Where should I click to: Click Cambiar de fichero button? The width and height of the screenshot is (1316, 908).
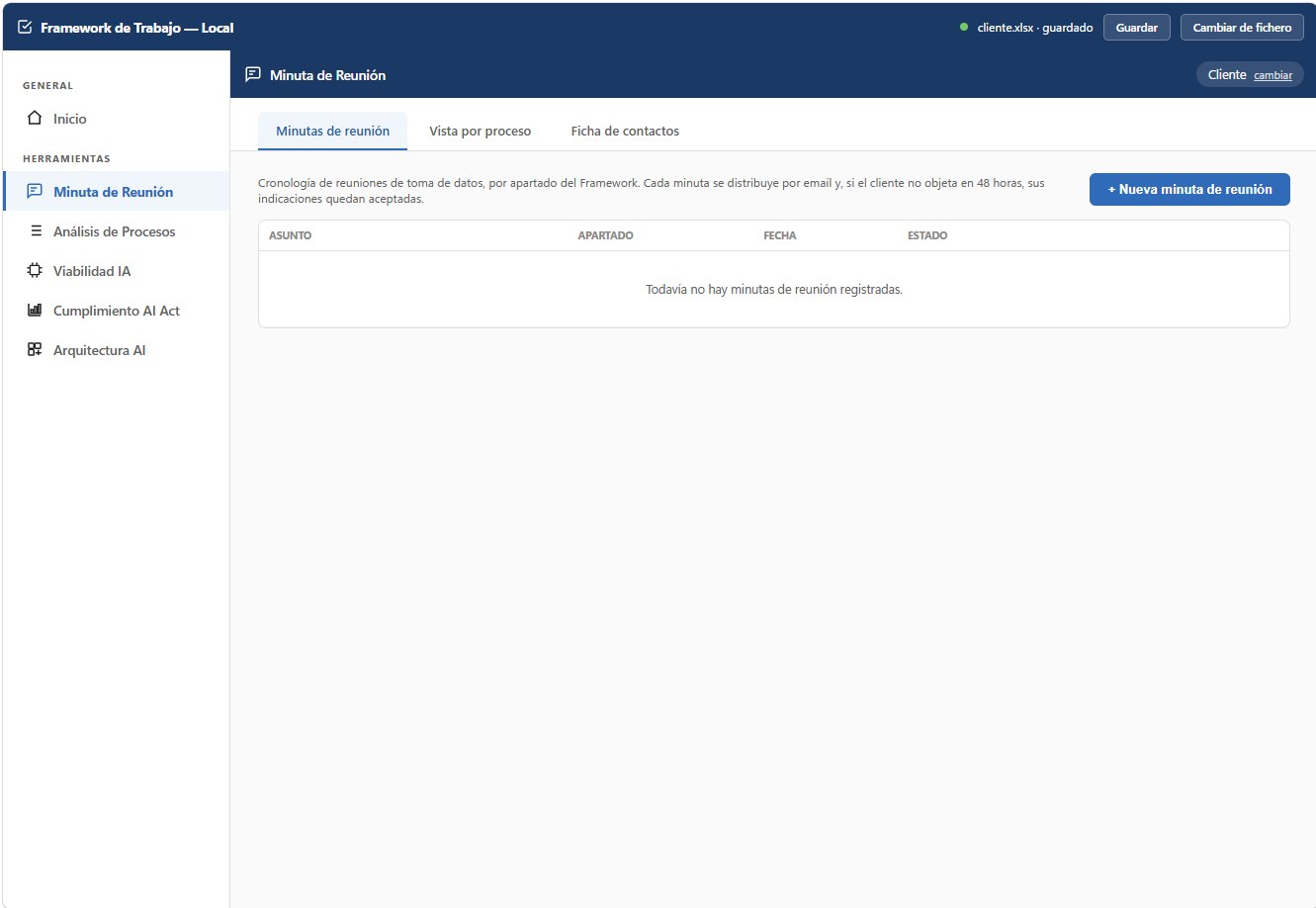(x=1242, y=28)
